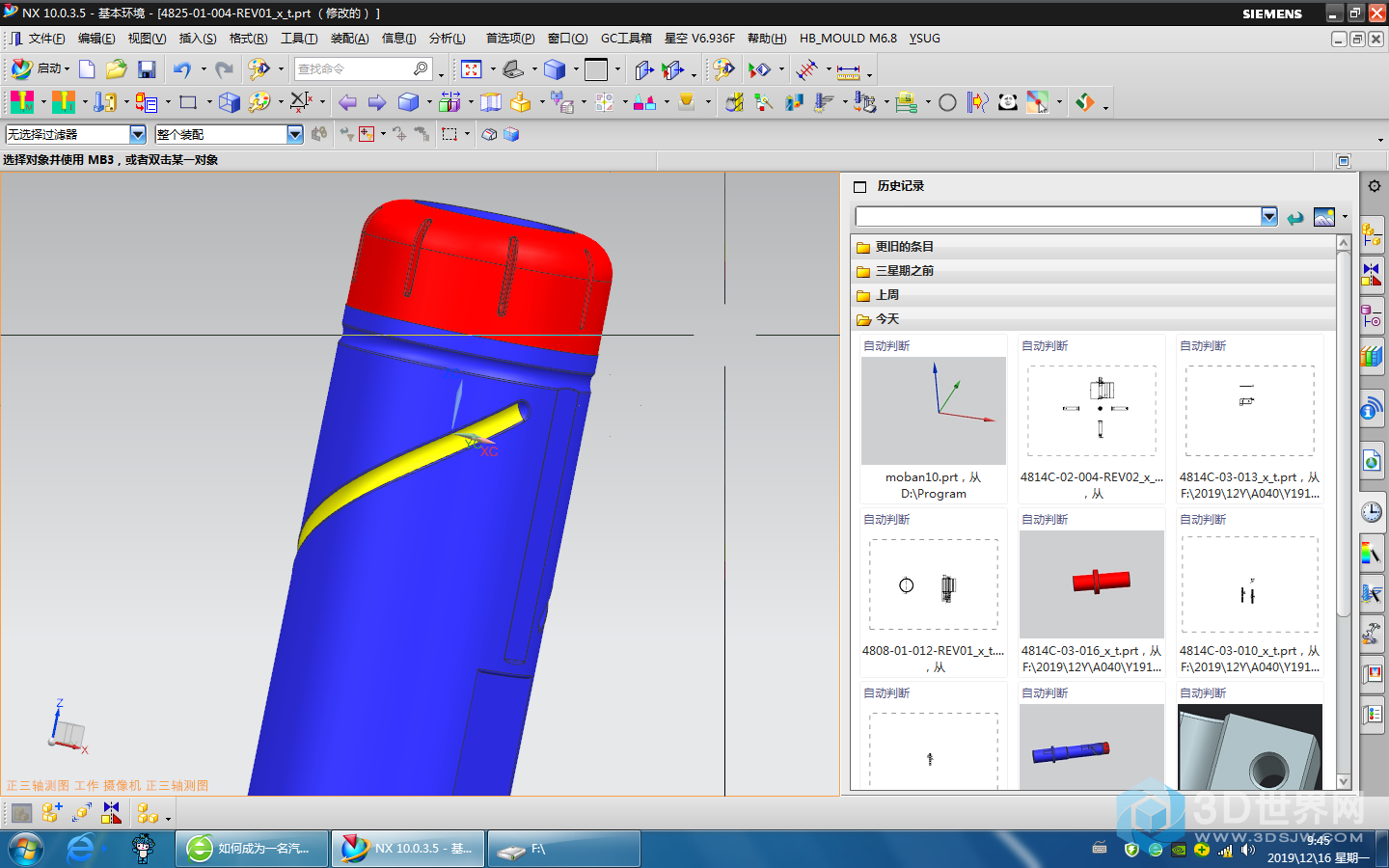
Task: Click the blue left arrow icon
Action: [348, 102]
